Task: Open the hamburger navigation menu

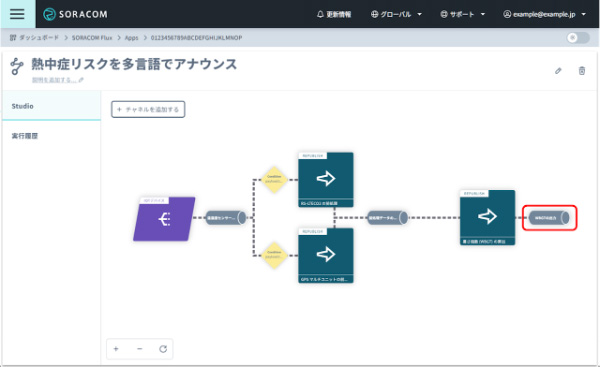Action: pyautogui.click(x=17, y=14)
